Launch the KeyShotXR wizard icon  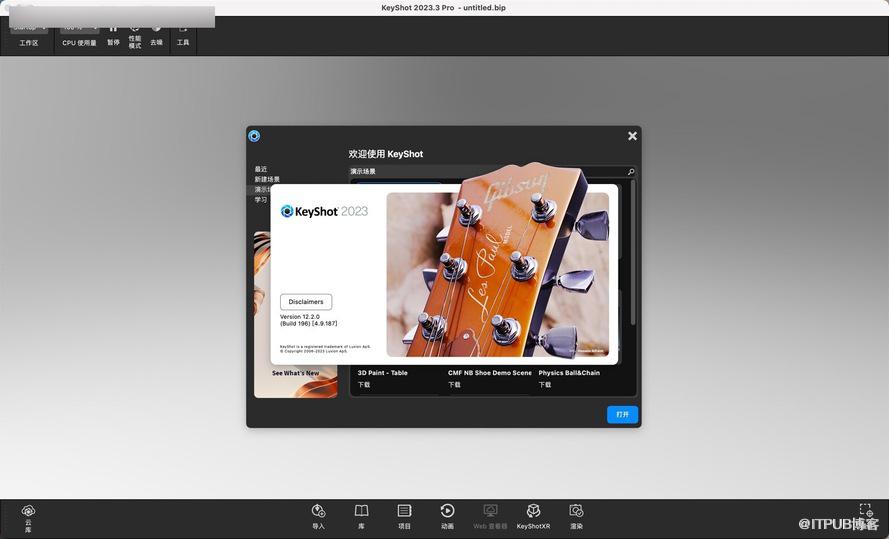point(533,512)
